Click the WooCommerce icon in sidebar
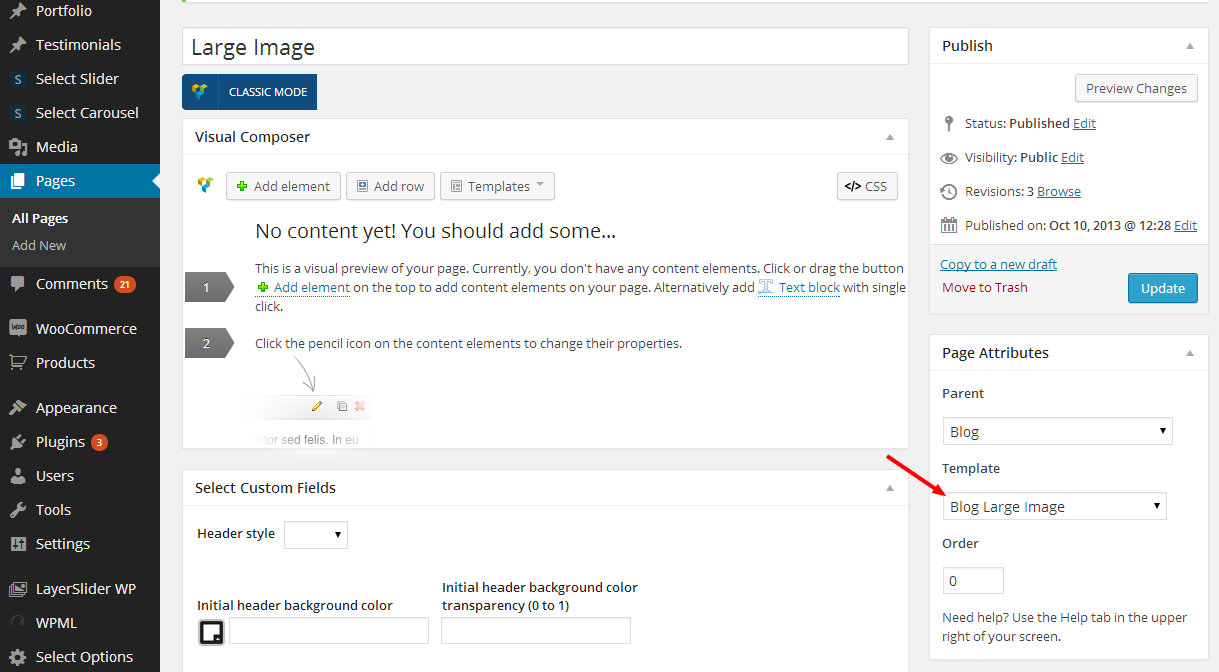 pyautogui.click(x=18, y=328)
